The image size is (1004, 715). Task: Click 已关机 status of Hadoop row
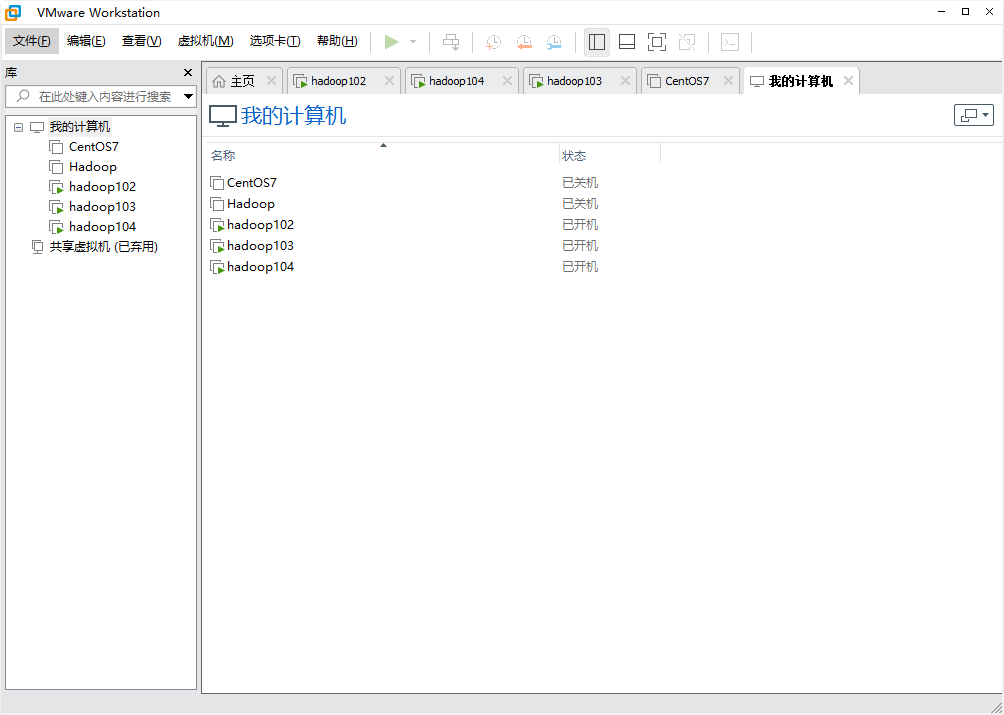tap(580, 204)
